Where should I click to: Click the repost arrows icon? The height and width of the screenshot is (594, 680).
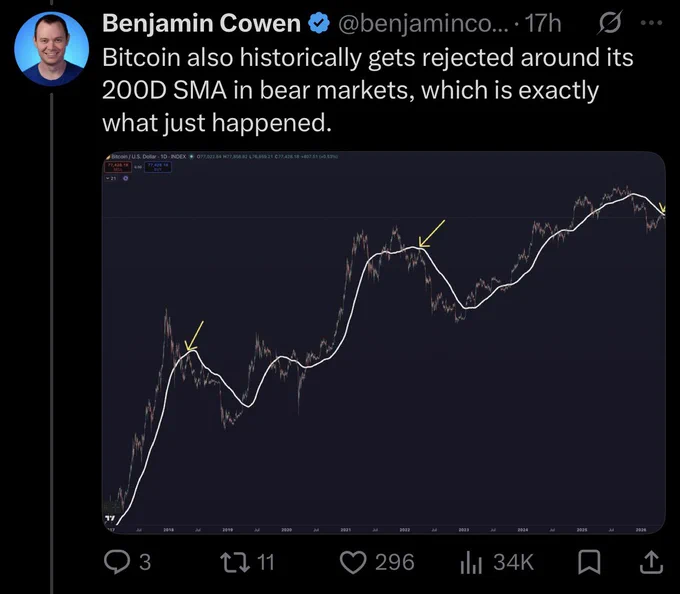point(235,561)
